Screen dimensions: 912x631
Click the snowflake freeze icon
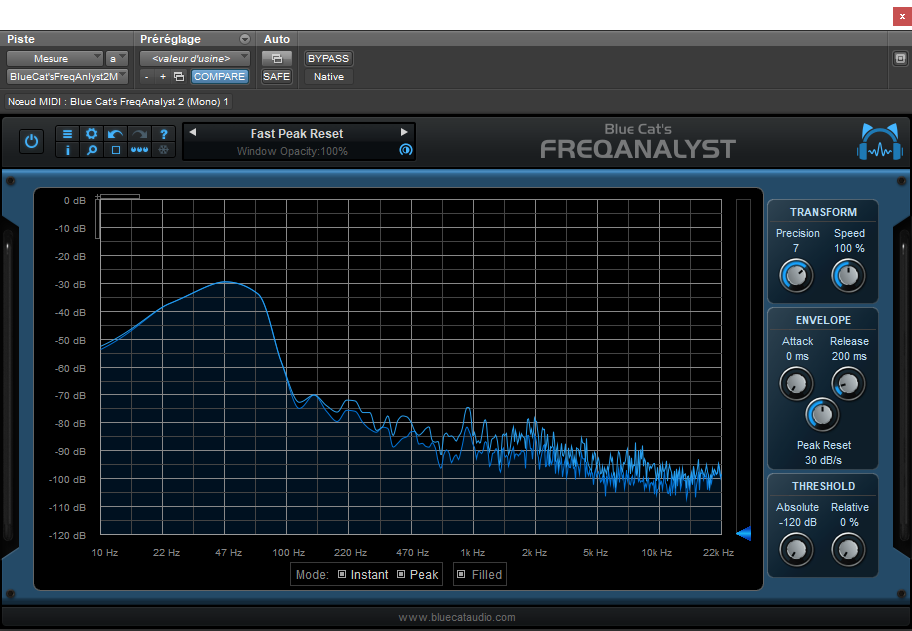click(x=163, y=150)
